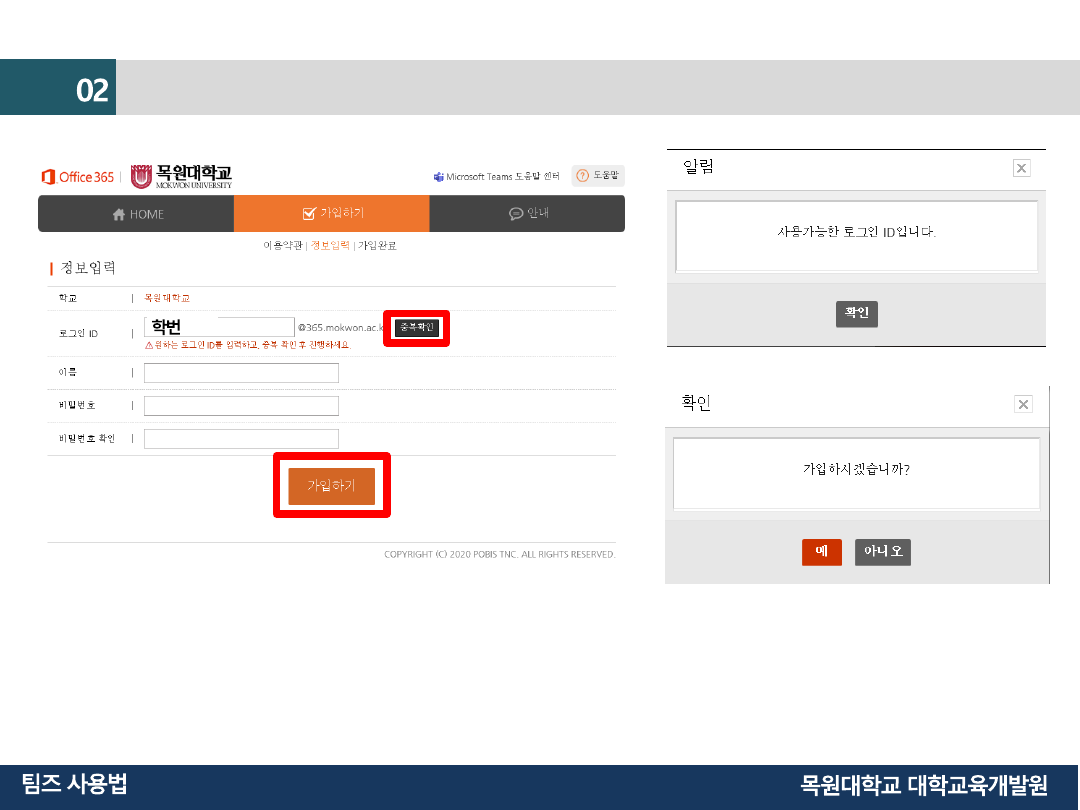The width and height of the screenshot is (1080, 810).
Task: Decline signup by clicking 아니오
Action: pos(882,552)
